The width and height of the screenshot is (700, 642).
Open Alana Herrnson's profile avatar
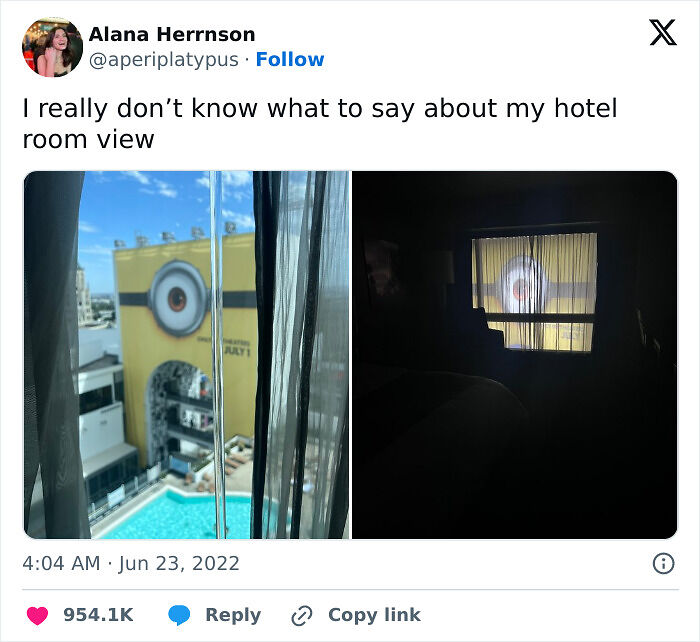(x=52, y=47)
